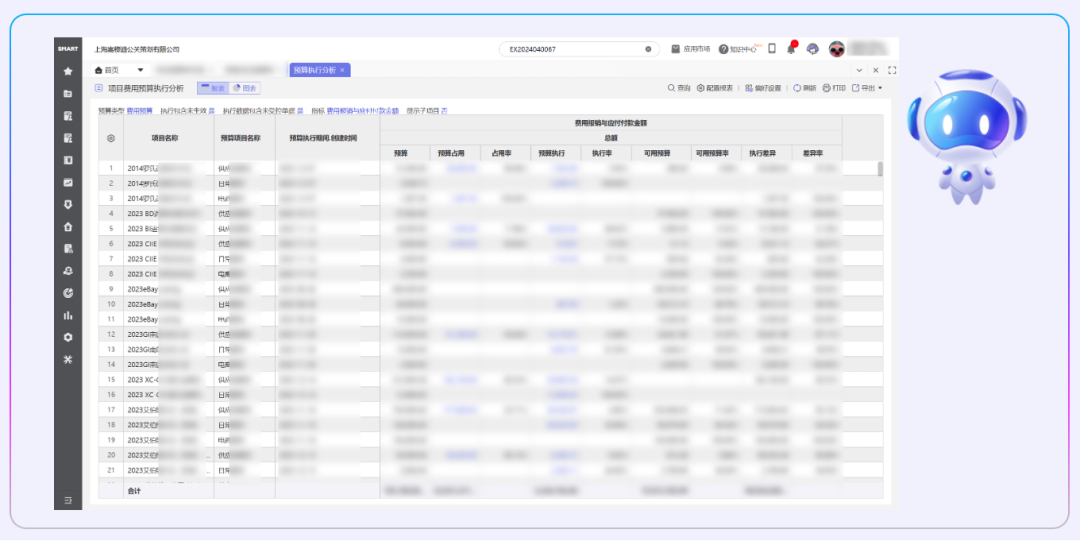
Task: Click the 打印 print icon
Action: pyautogui.click(x=834, y=88)
